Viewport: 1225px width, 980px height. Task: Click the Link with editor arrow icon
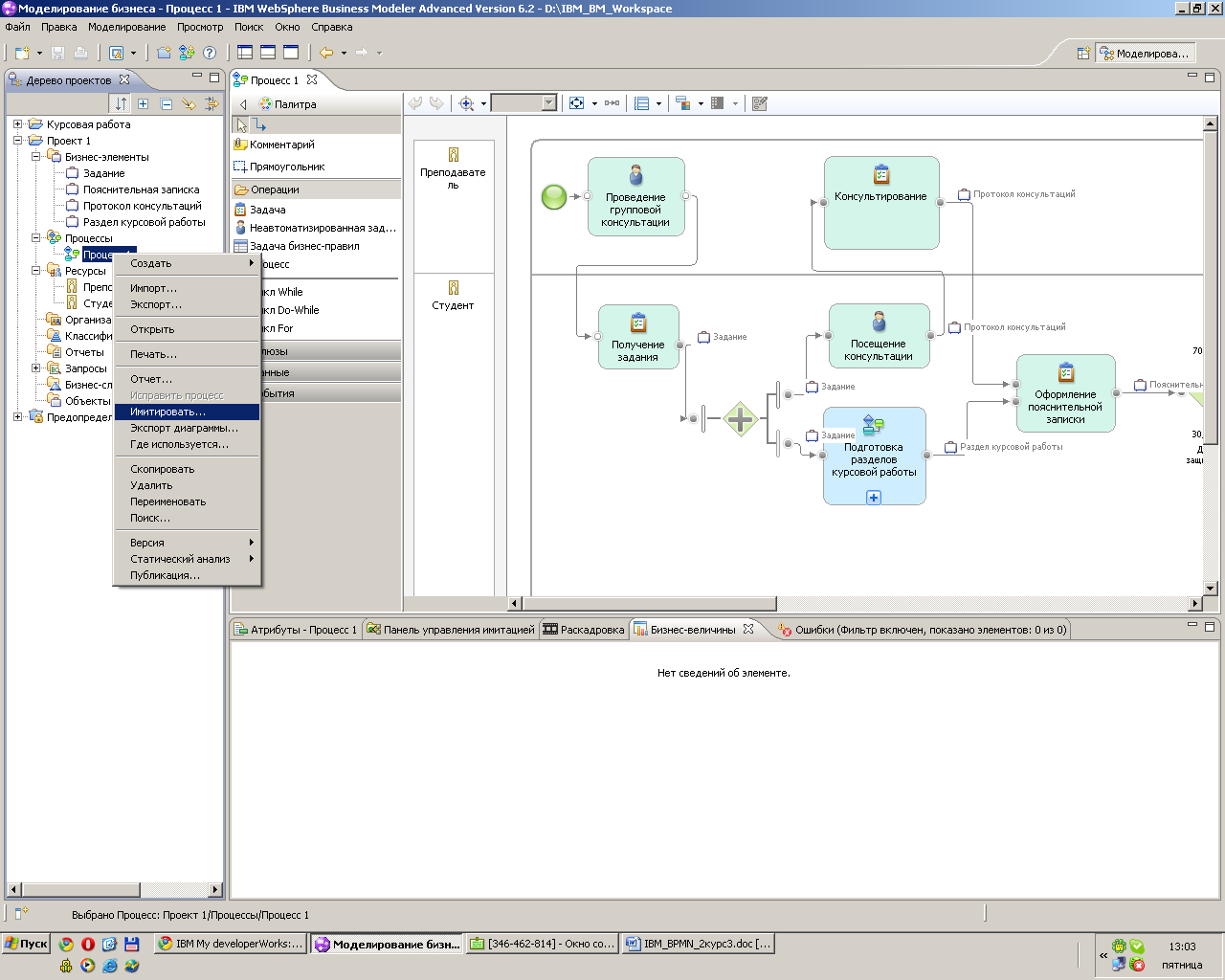pyautogui.click(x=189, y=103)
